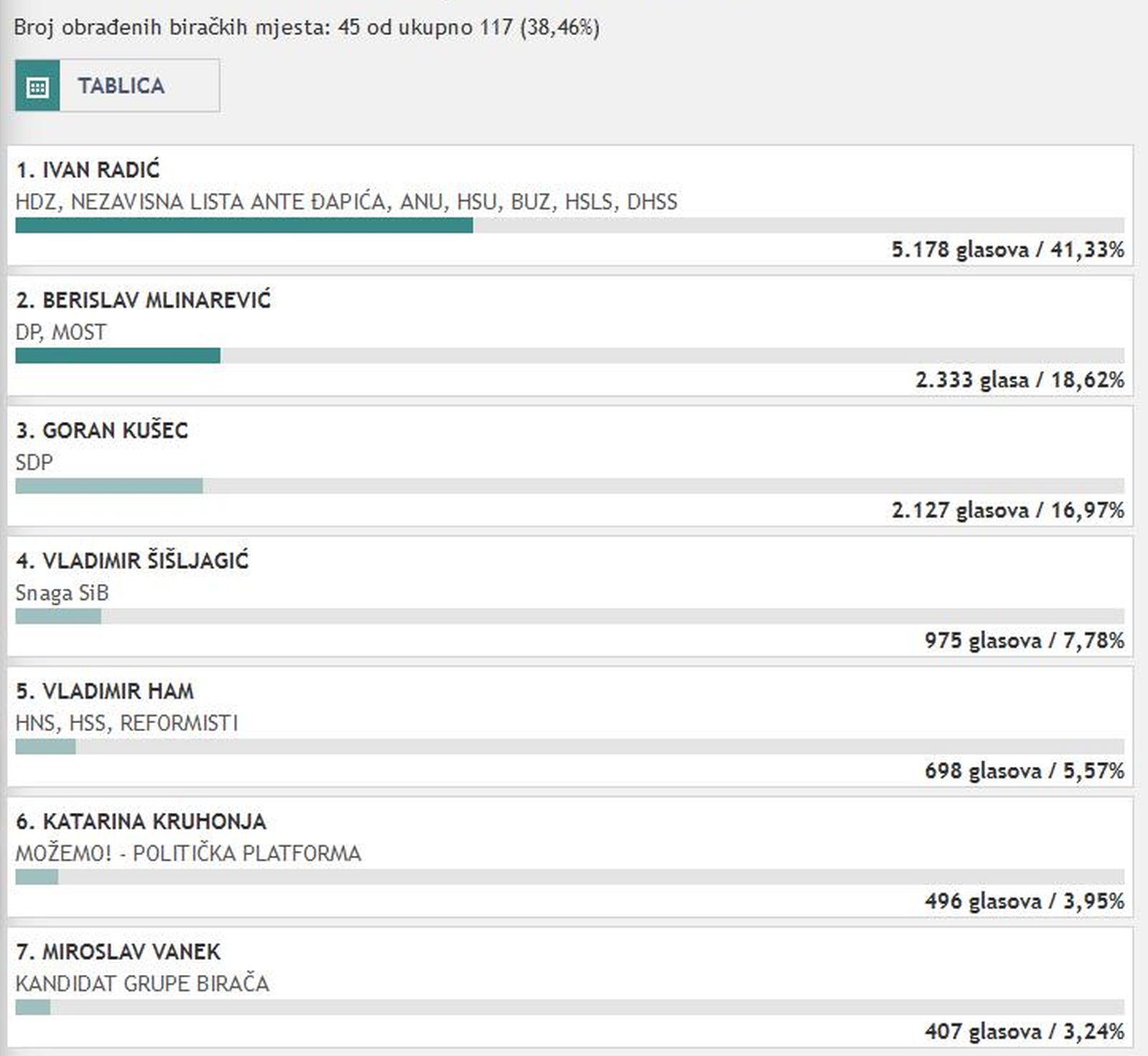Image resolution: width=1148 pixels, height=1056 pixels.
Task: Click the processed polling stations count text
Action: 306,28
